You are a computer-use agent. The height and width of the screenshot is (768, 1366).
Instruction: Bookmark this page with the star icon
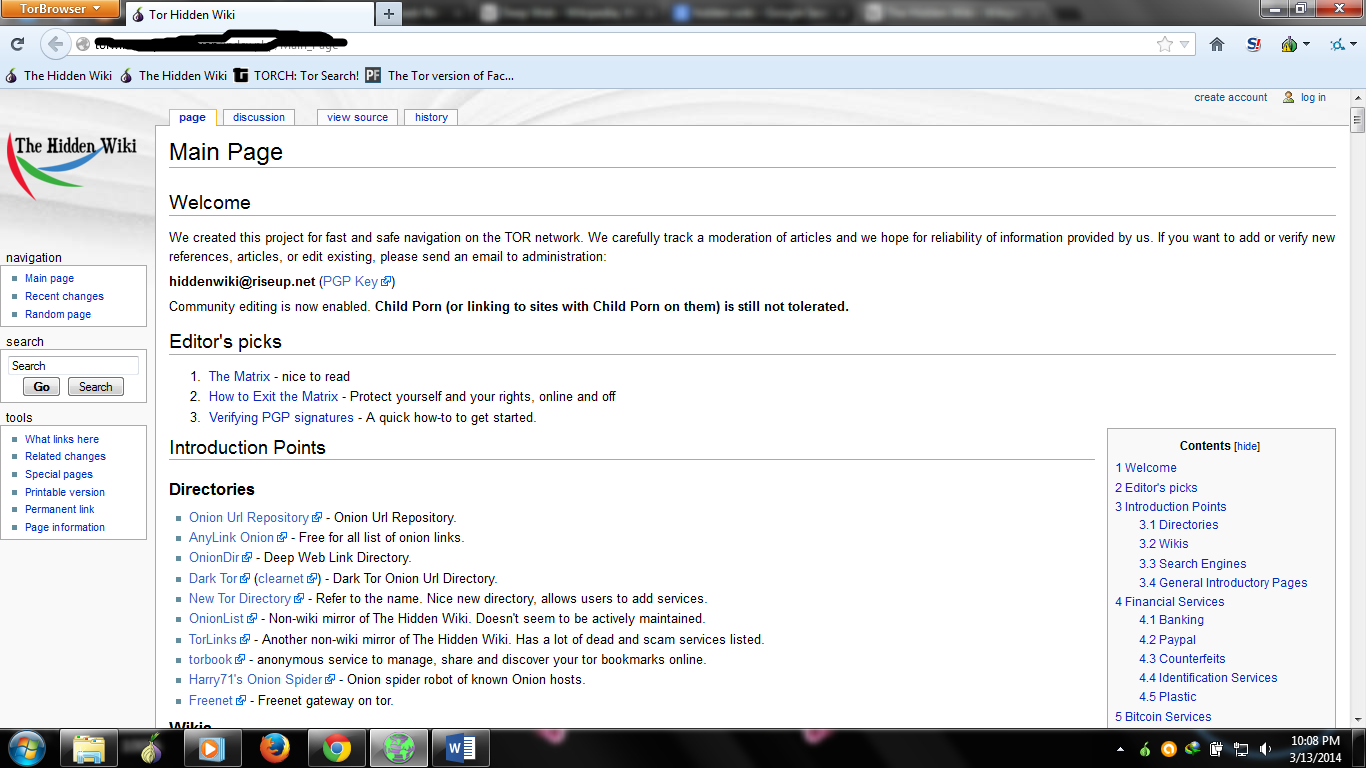(x=1164, y=44)
